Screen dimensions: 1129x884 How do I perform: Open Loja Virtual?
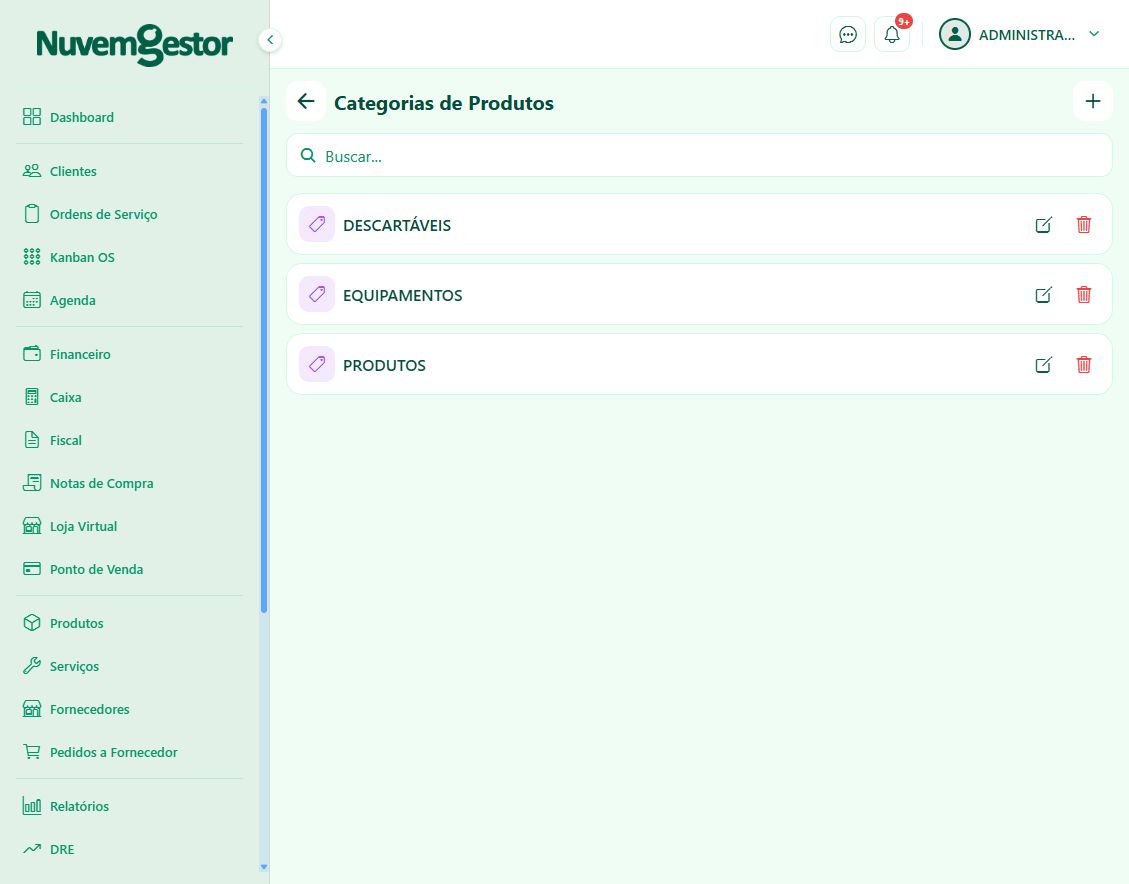(130, 526)
